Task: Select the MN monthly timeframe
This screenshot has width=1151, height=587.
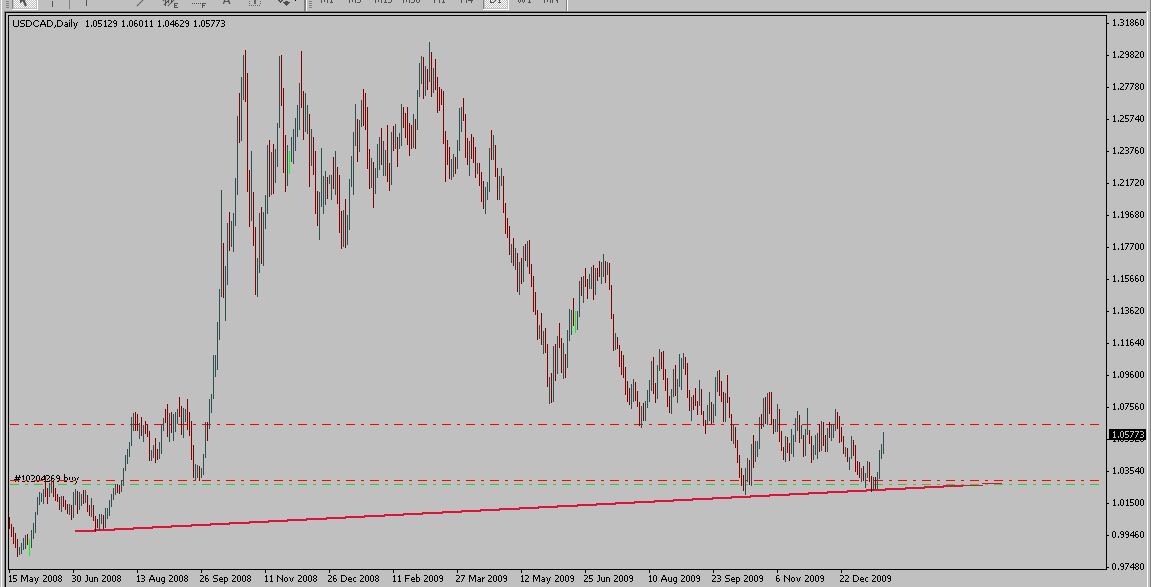Action: click(x=550, y=3)
